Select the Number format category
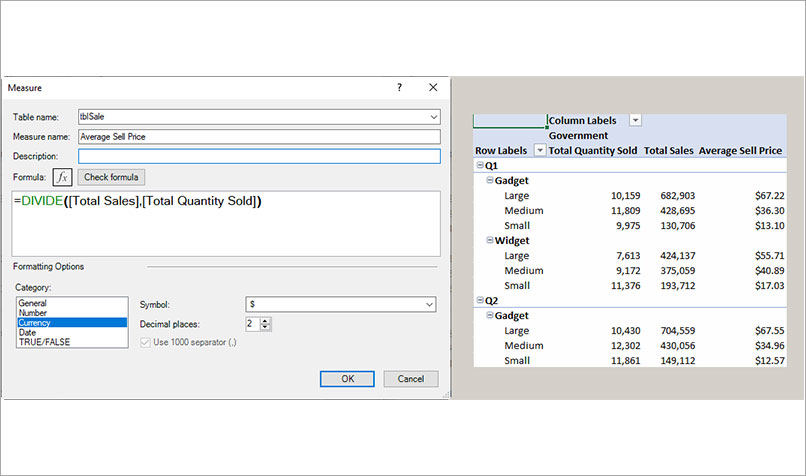 point(33,313)
